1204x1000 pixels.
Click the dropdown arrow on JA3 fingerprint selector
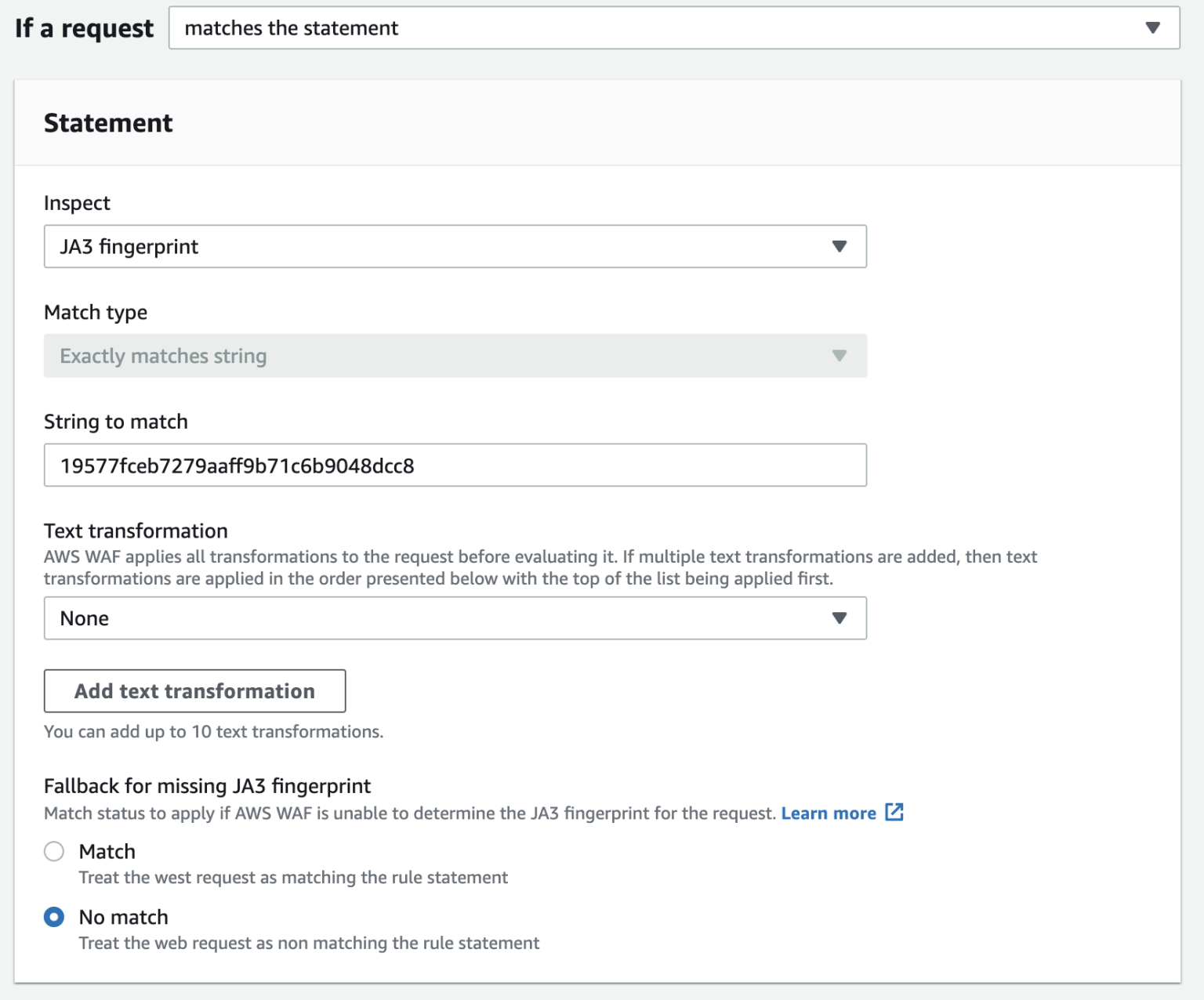[840, 246]
